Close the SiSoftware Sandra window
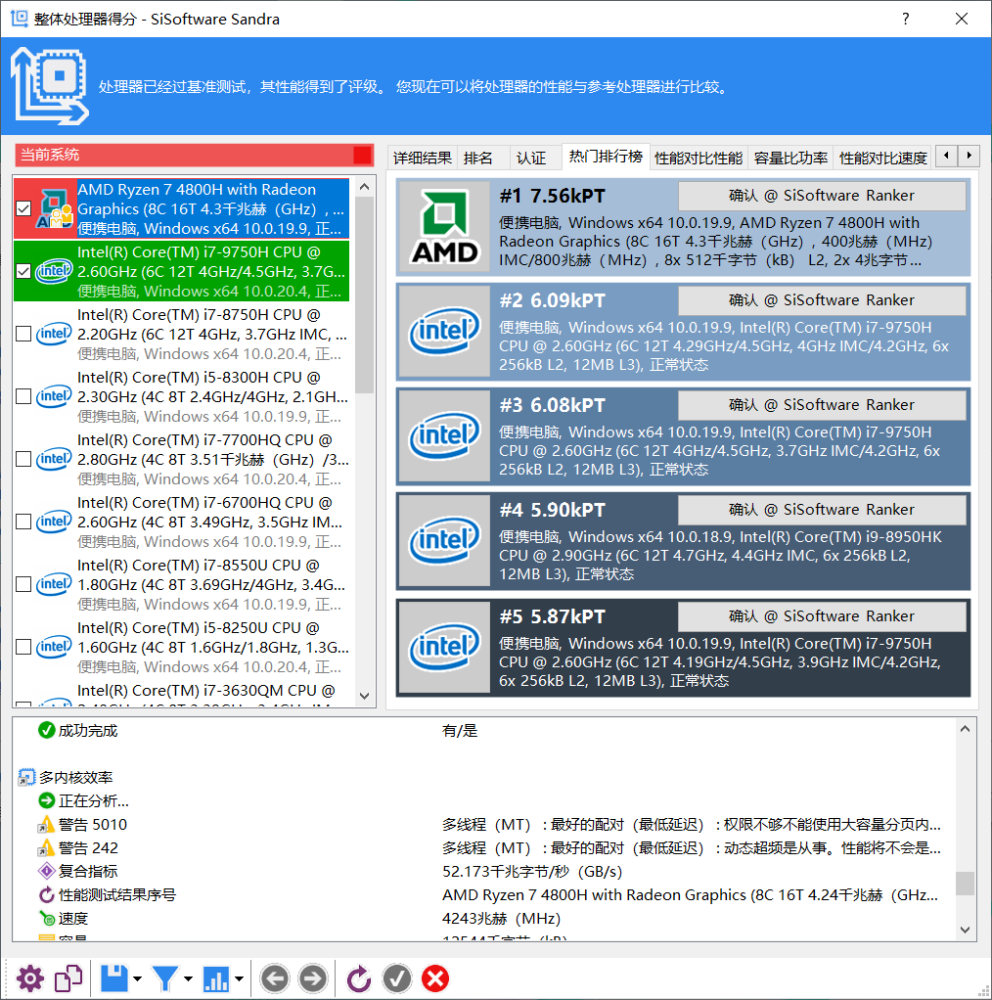Viewport: 992px width, 1000px height. point(961,19)
